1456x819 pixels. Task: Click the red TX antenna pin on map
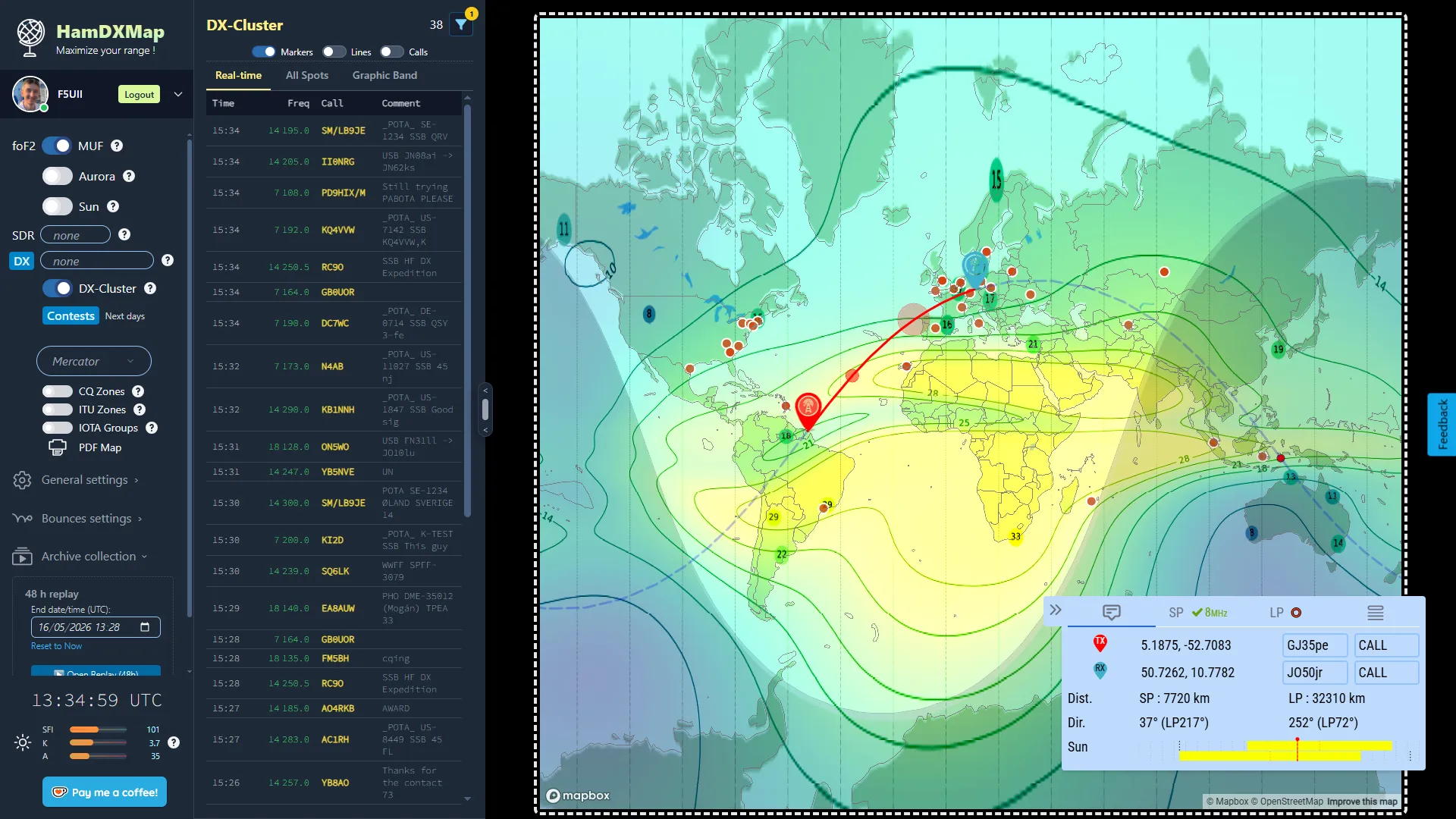coord(808,409)
